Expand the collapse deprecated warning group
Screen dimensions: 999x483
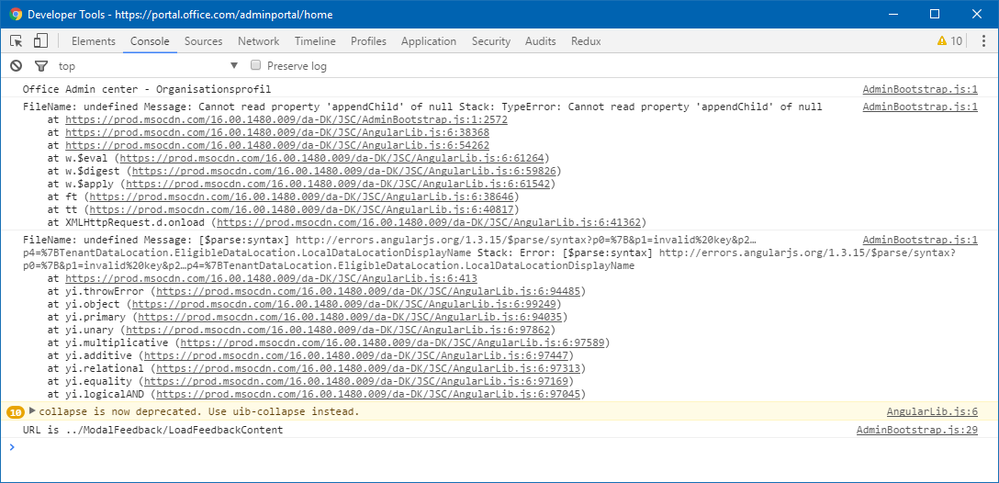(x=32, y=411)
